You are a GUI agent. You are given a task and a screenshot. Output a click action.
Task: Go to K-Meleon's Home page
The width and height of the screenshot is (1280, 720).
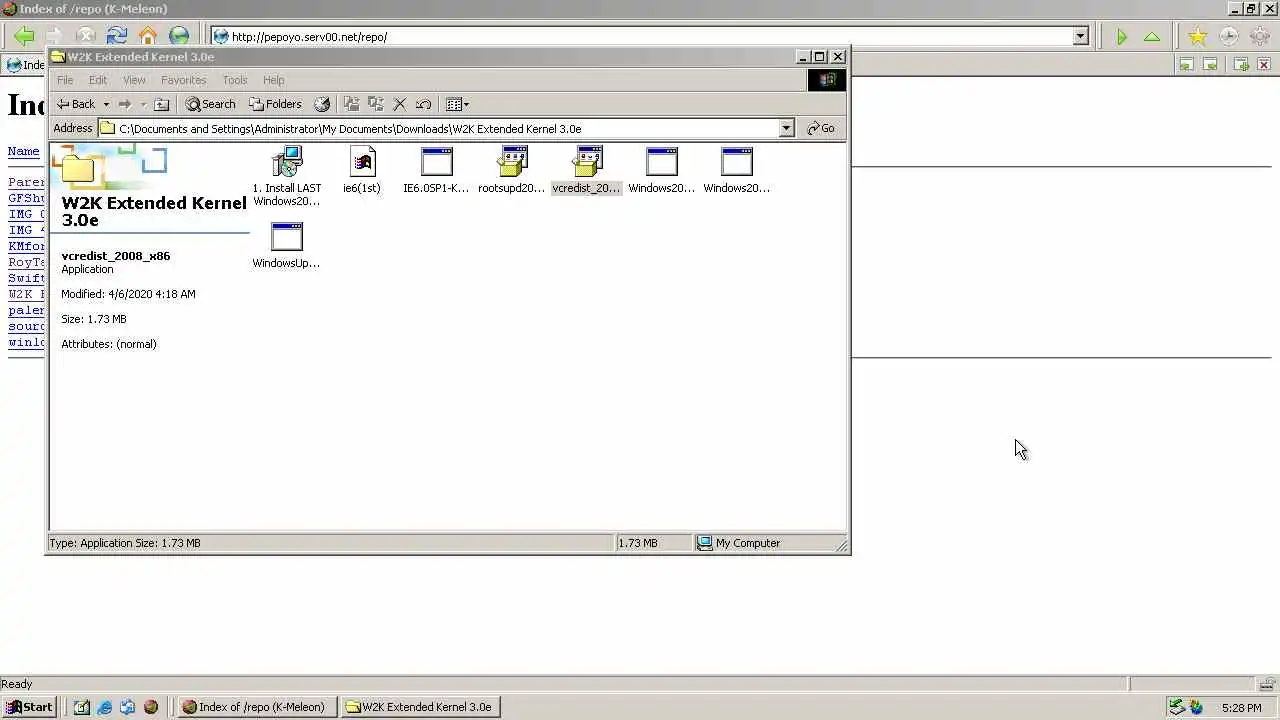click(x=148, y=36)
